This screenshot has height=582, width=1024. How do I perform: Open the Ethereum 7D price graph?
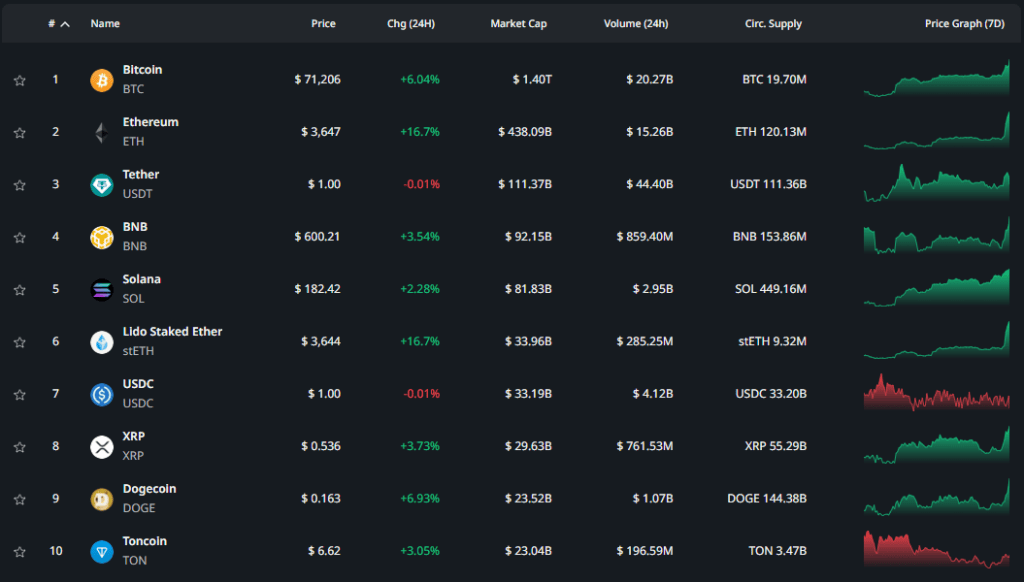pyautogui.click(x=936, y=132)
